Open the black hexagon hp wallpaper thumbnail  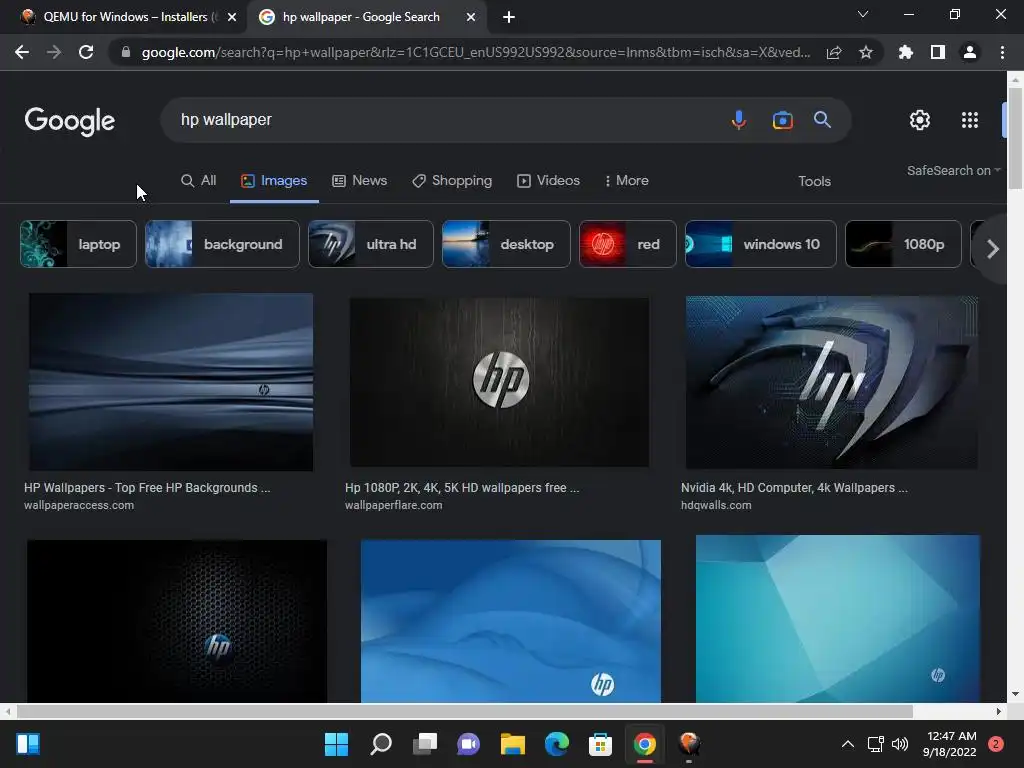tap(177, 621)
